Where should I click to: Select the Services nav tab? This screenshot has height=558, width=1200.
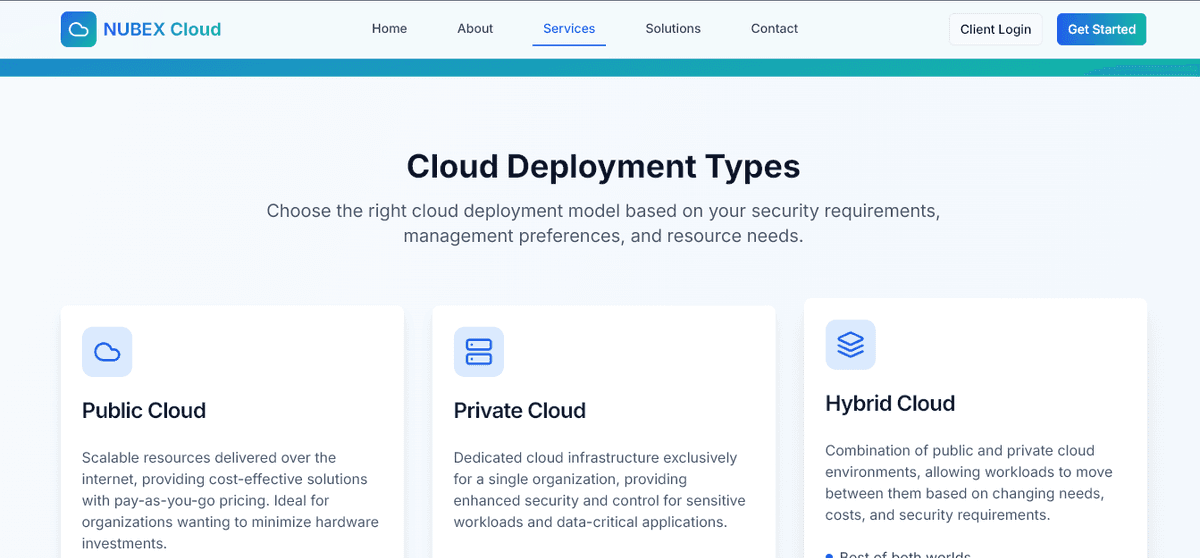click(569, 28)
